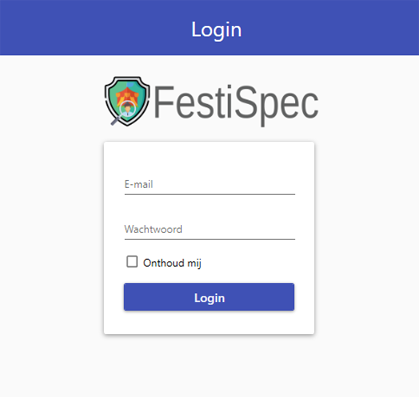
Task: Focus the E-mail input field
Action: (x=210, y=184)
